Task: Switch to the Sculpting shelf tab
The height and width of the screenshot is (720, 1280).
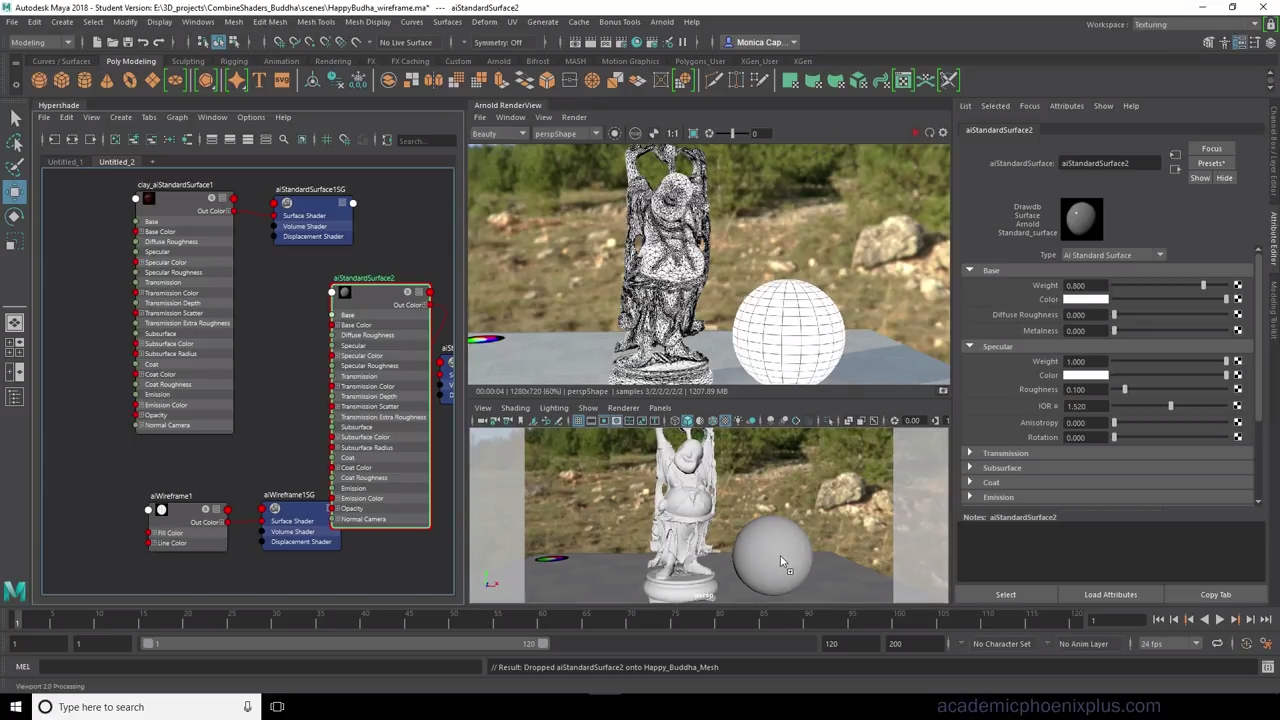Action: click(x=187, y=62)
